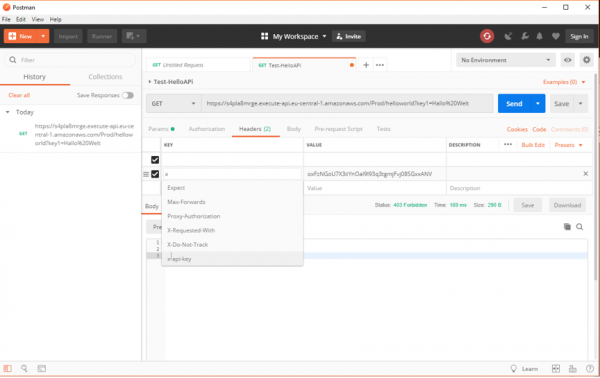Screen dimensions: 600x378
Task: Click the environment quick look eye icon
Action: tap(567, 60)
